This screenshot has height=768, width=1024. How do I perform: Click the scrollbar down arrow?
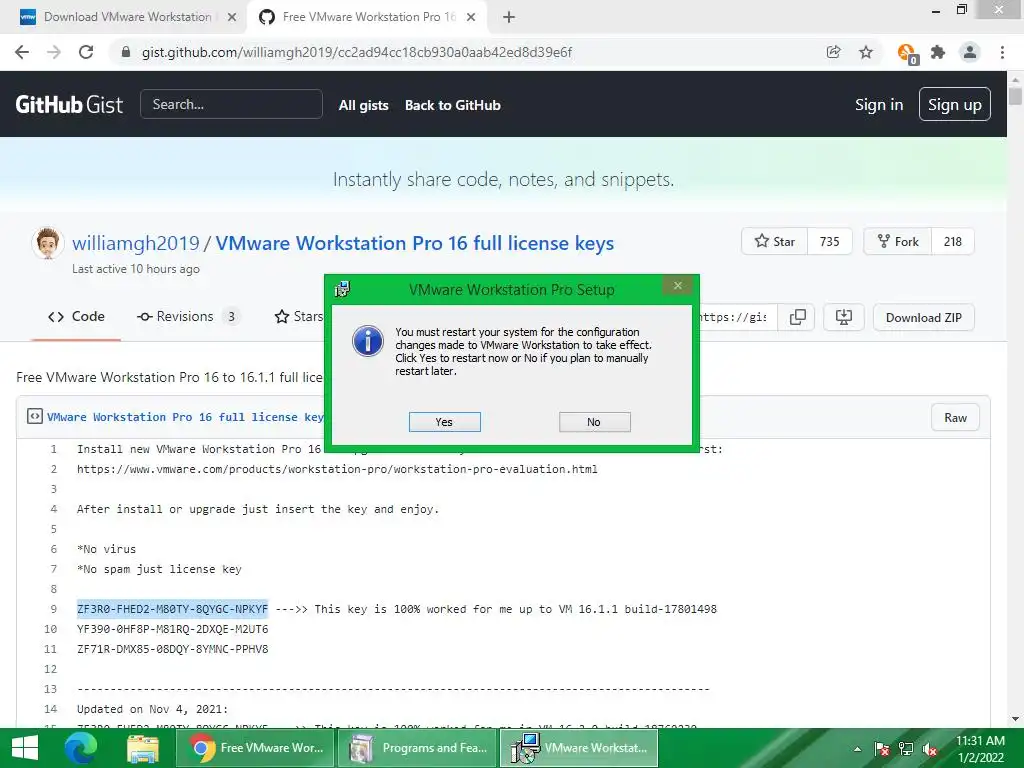coord(1015,719)
